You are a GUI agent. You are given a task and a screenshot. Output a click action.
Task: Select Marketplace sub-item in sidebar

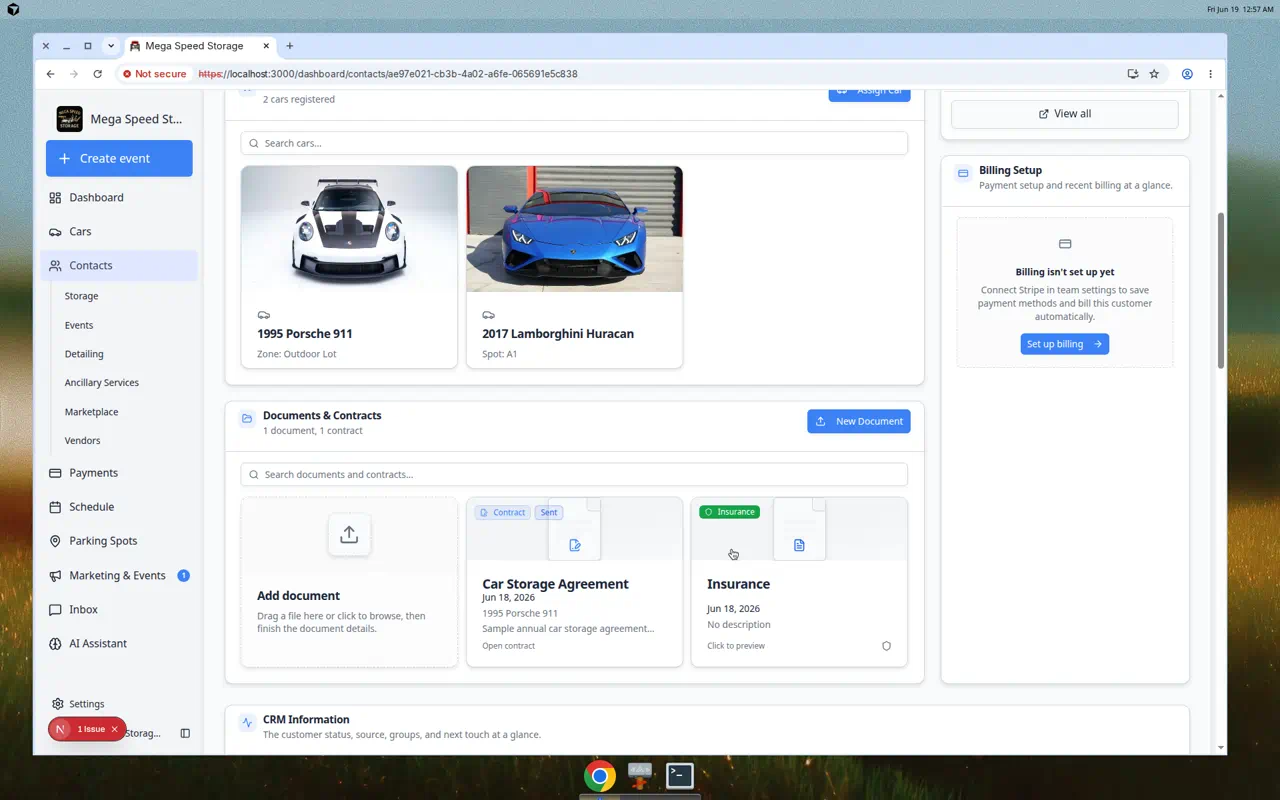coord(92,412)
